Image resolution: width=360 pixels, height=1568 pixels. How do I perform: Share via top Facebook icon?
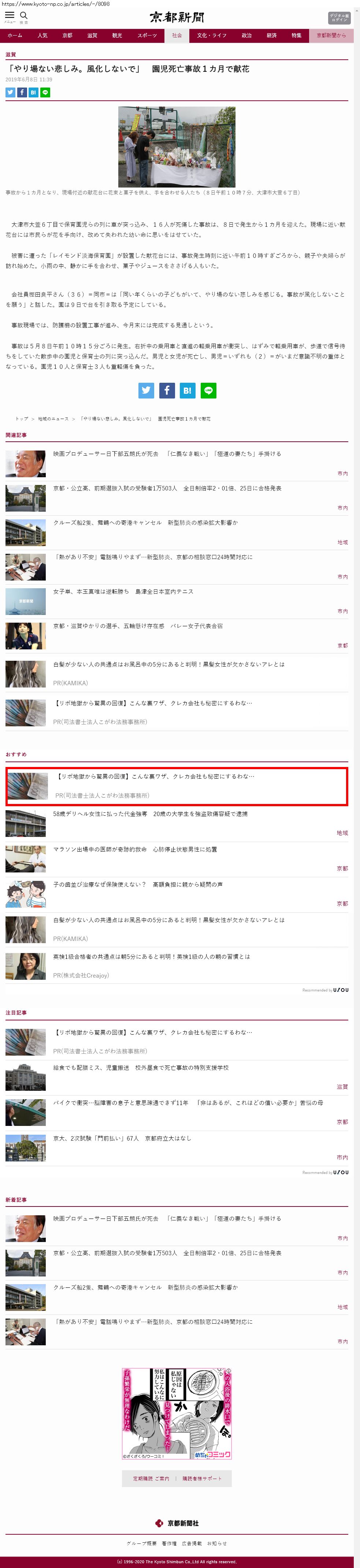coord(22,93)
